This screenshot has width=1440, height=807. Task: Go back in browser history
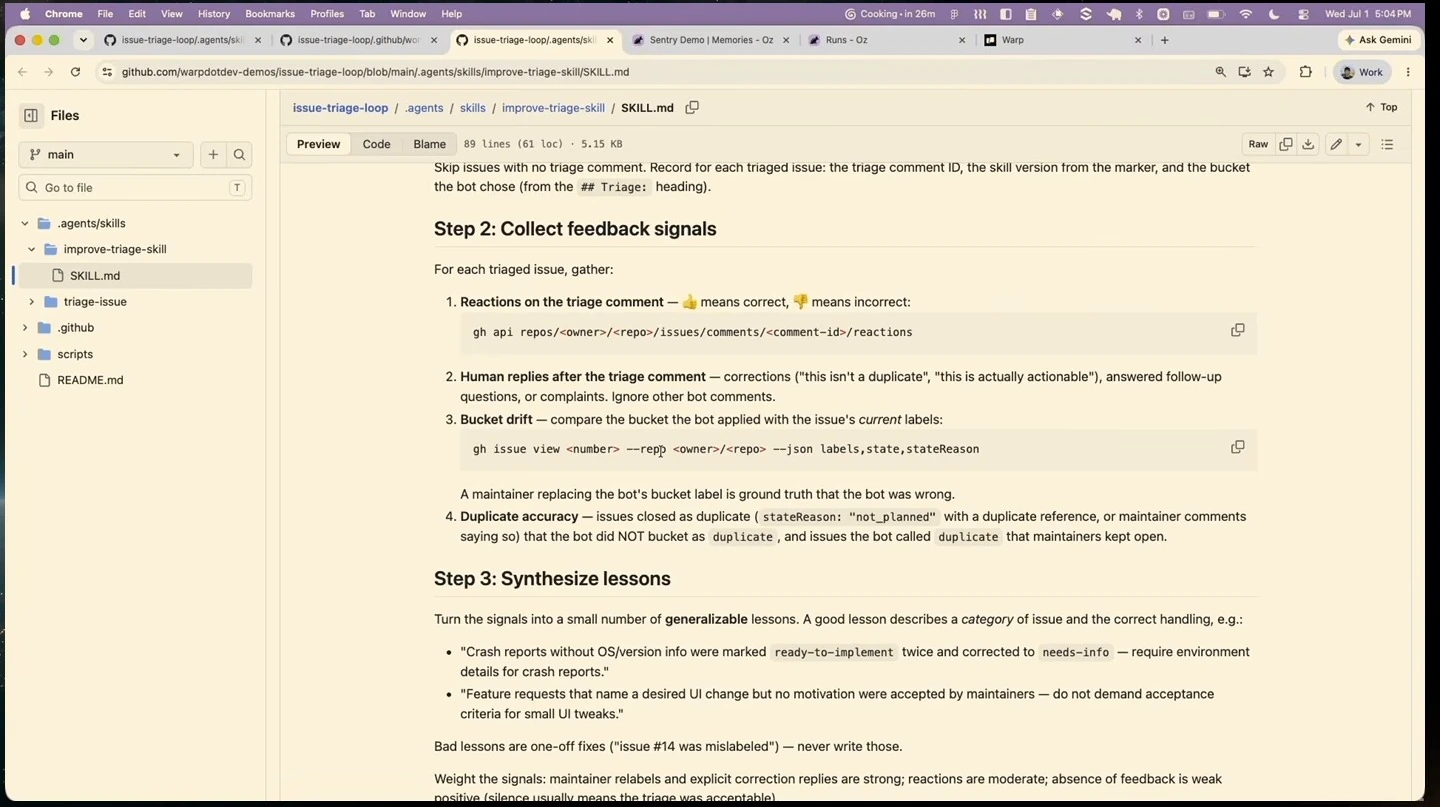tap(22, 72)
